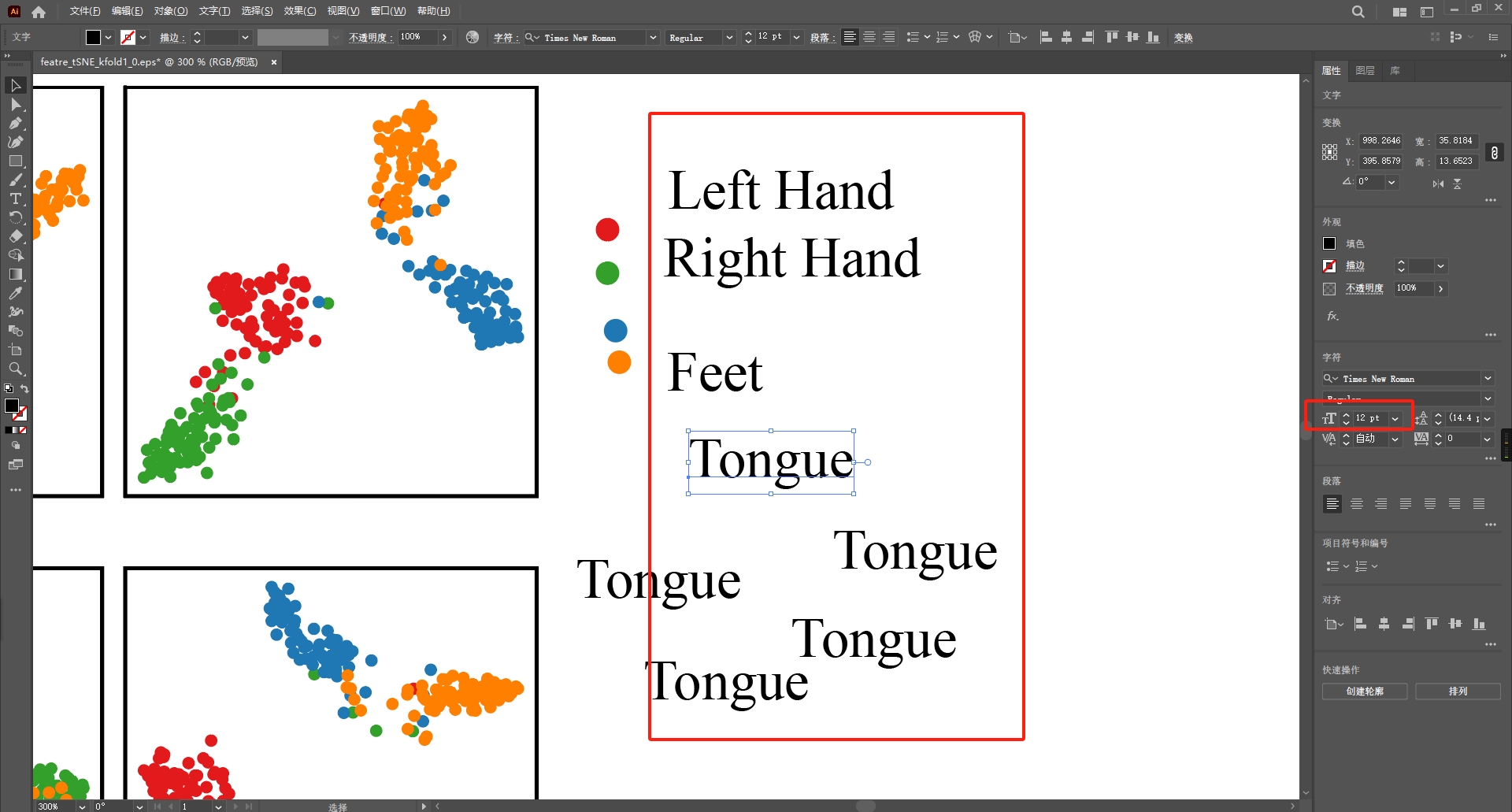Click the fill color swatch in control bar
The image size is (1512, 812).
(93, 37)
